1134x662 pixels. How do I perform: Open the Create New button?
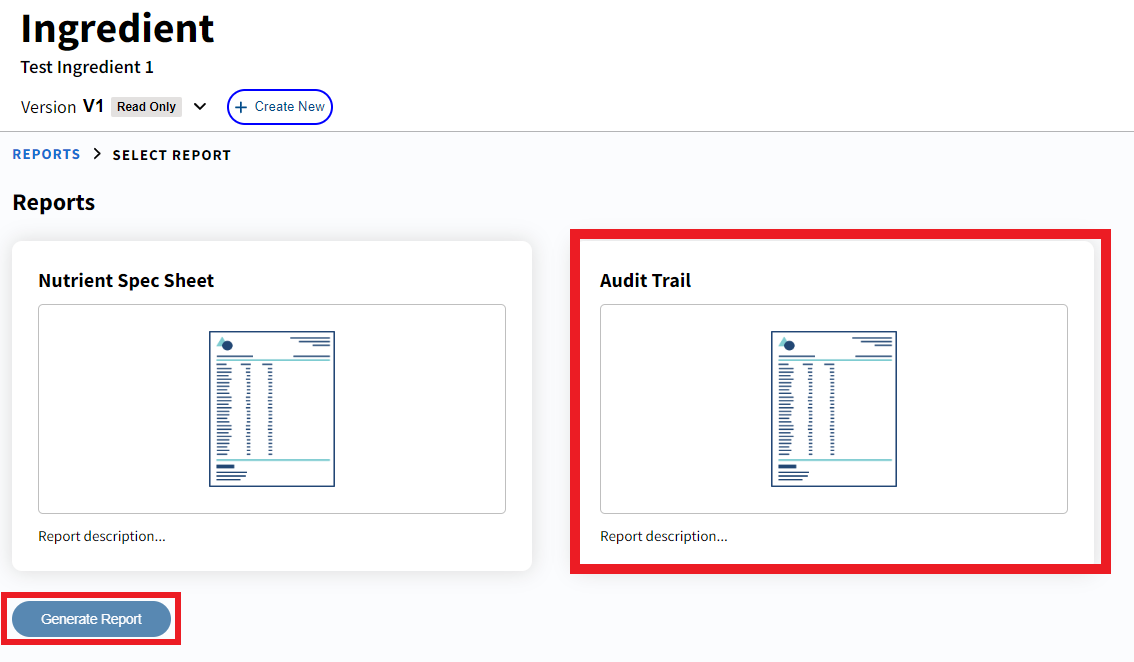(280, 107)
